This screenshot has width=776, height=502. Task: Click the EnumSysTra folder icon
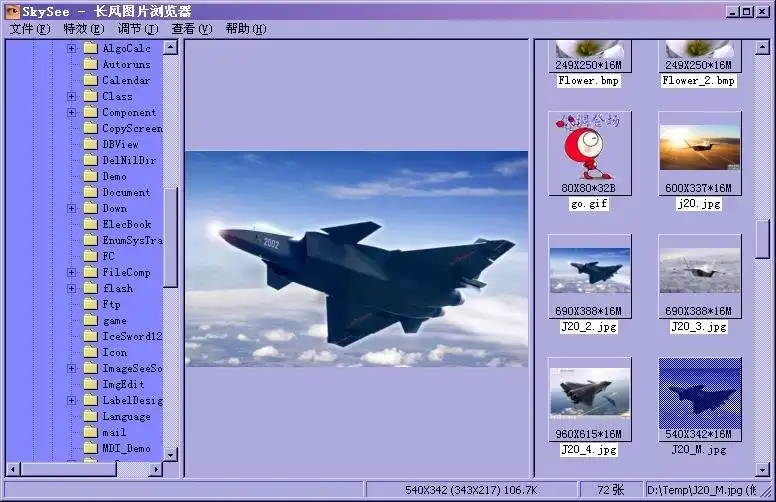91,240
